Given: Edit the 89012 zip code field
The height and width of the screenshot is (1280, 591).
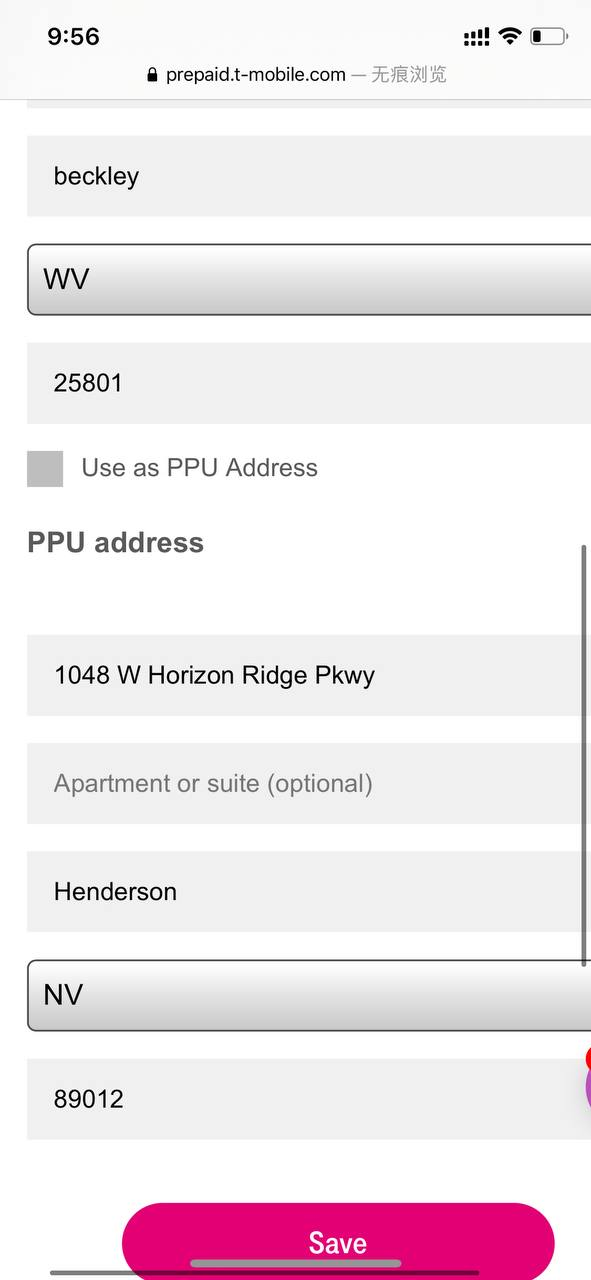Looking at the screenshot, I should (x=309, y=1099).
